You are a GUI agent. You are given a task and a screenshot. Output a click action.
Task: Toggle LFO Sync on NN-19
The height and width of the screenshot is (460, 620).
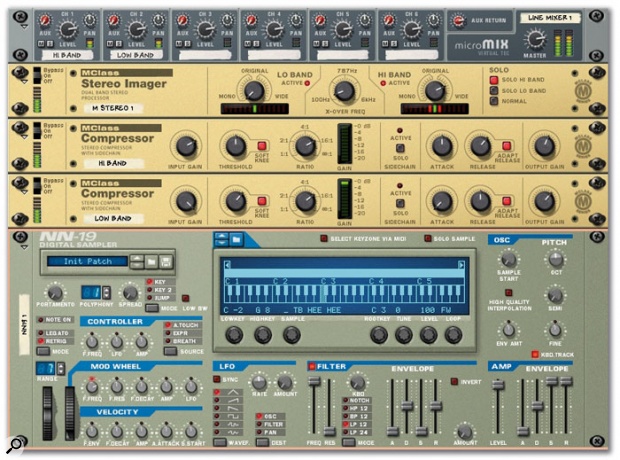pos(217,379)
